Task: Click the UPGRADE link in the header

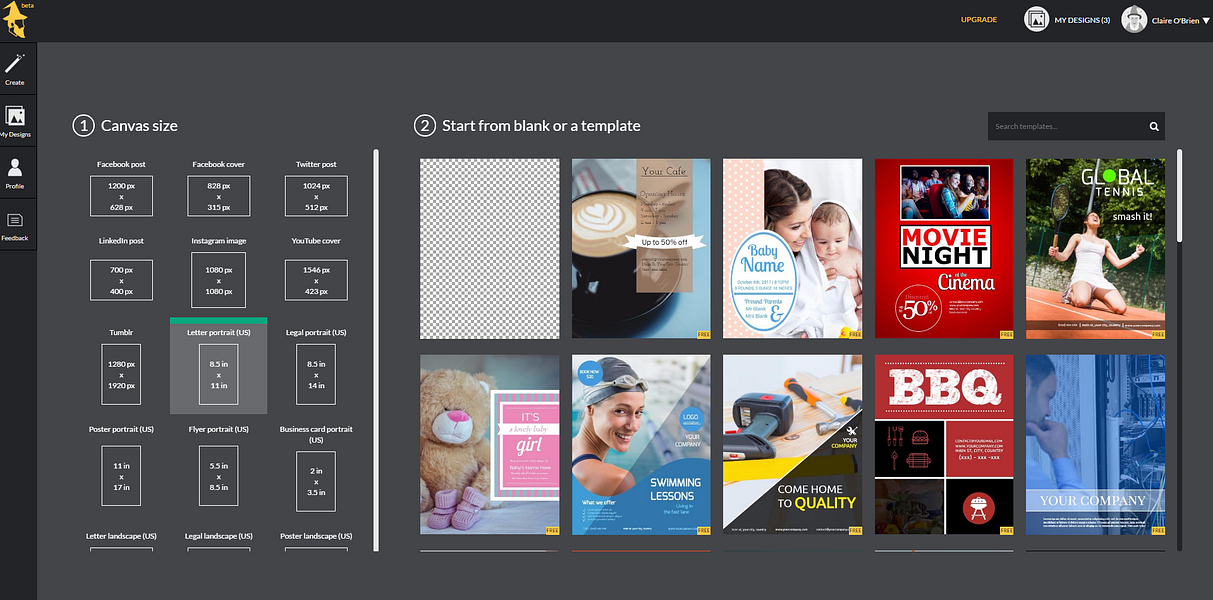Action: (x=977, y=19)
